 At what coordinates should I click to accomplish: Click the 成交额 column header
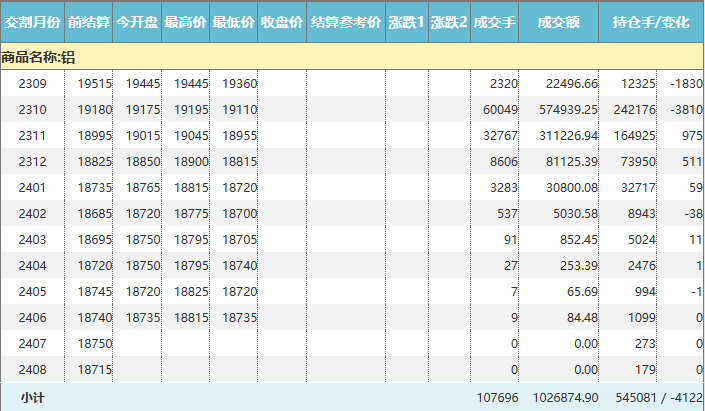pyautogui.click(x=558, y=21)
